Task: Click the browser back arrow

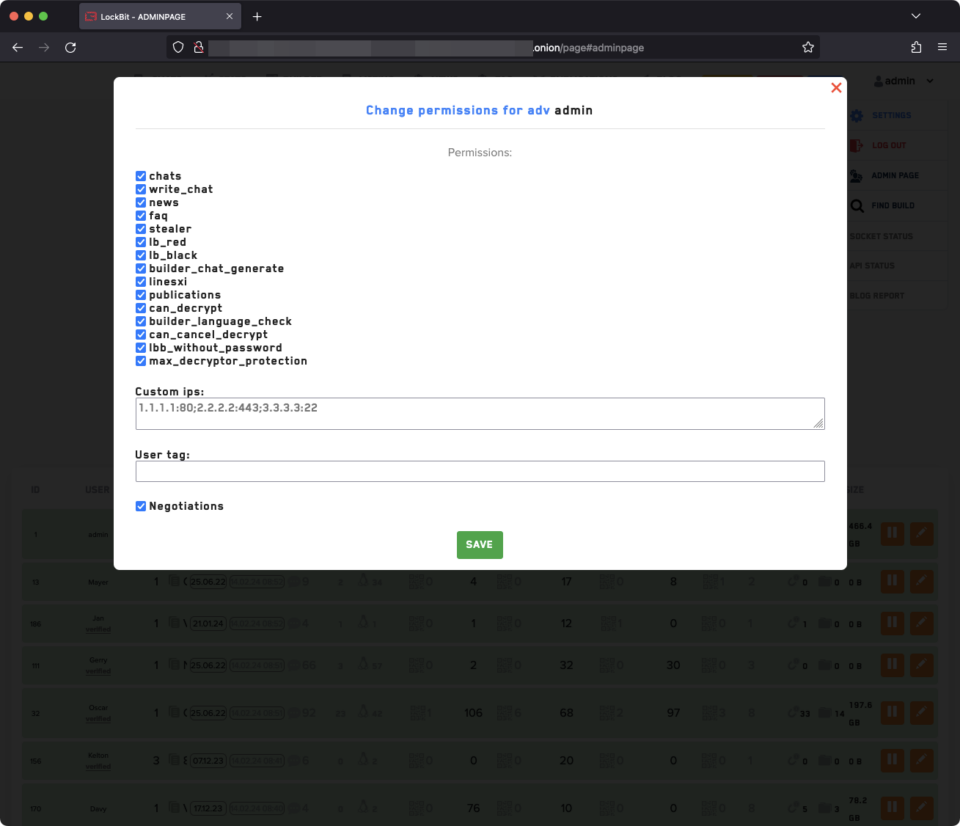Action: [17, 47]
